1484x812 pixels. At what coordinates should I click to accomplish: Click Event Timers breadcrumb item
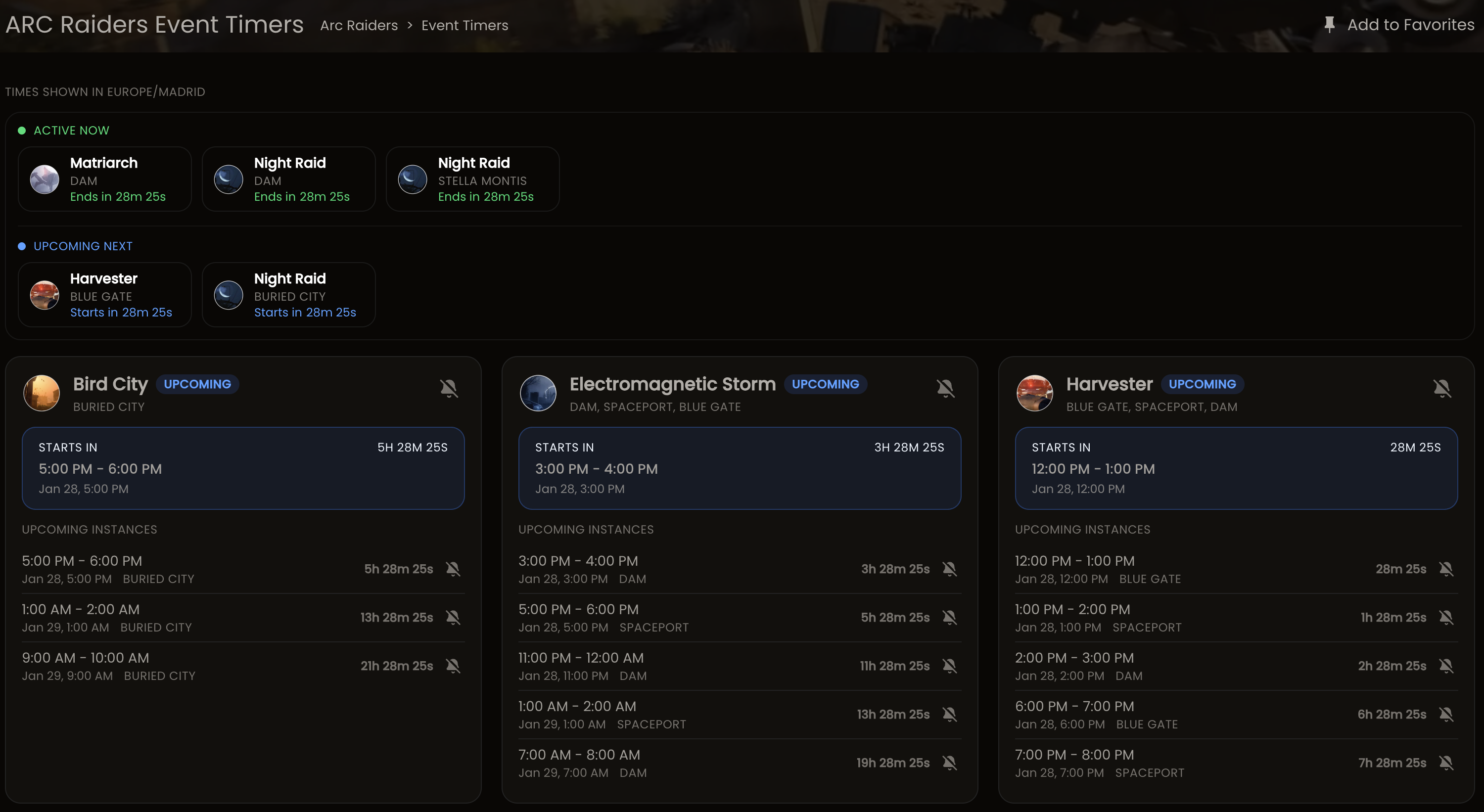(464, 25)
